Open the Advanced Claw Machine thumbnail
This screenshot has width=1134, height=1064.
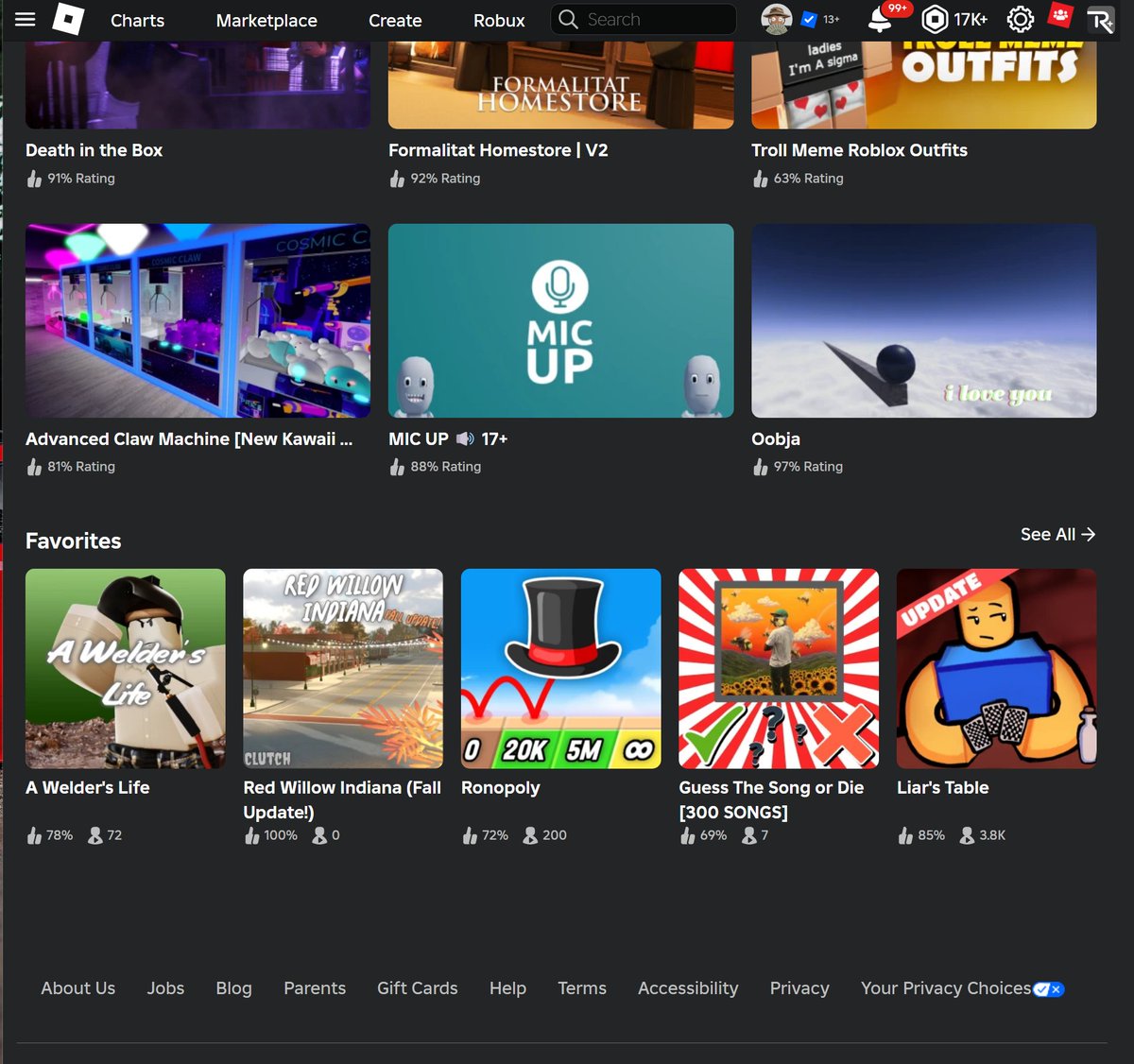pos(198,320)
